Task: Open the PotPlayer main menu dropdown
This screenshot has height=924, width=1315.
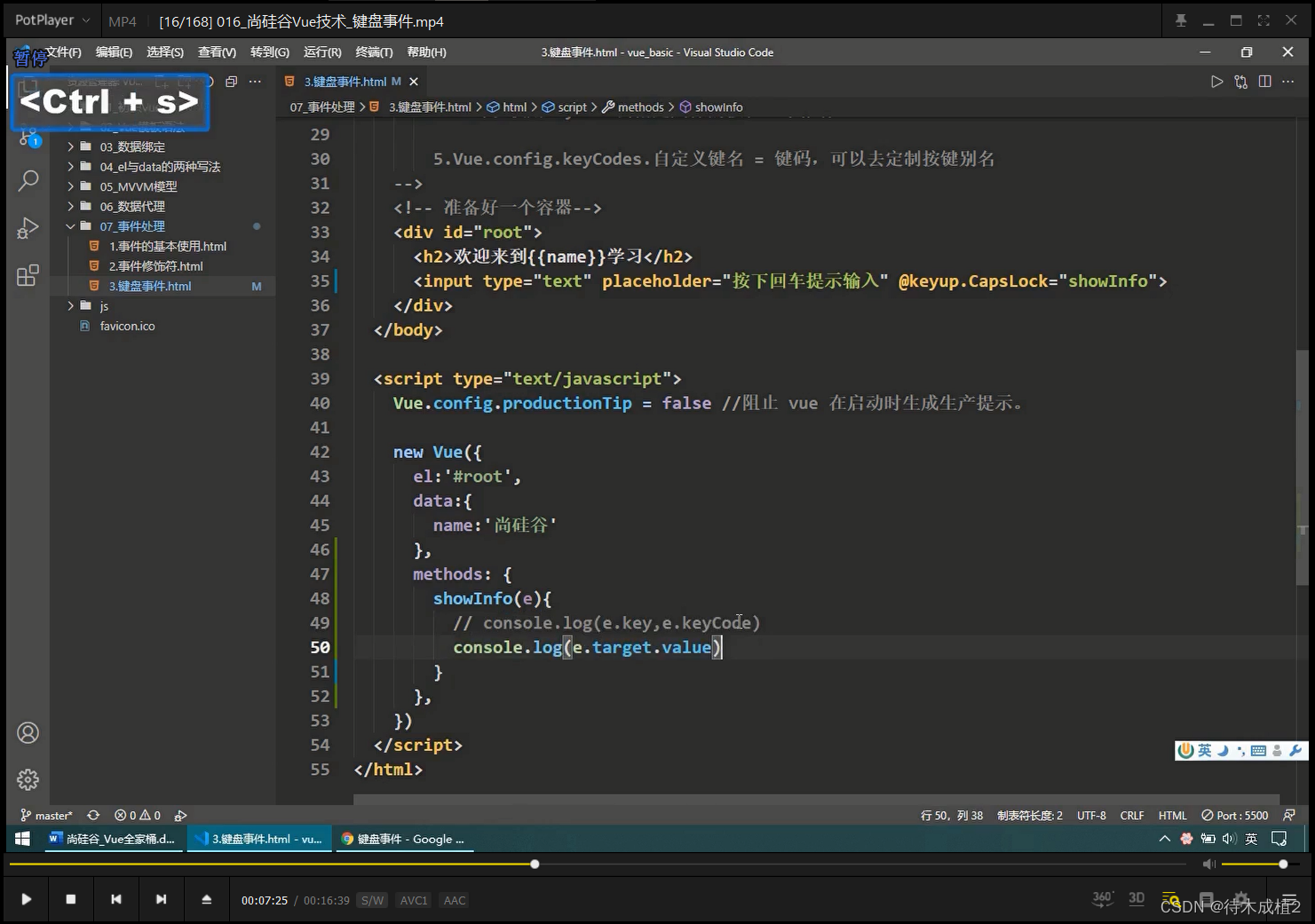Action: tap(52, 20)
